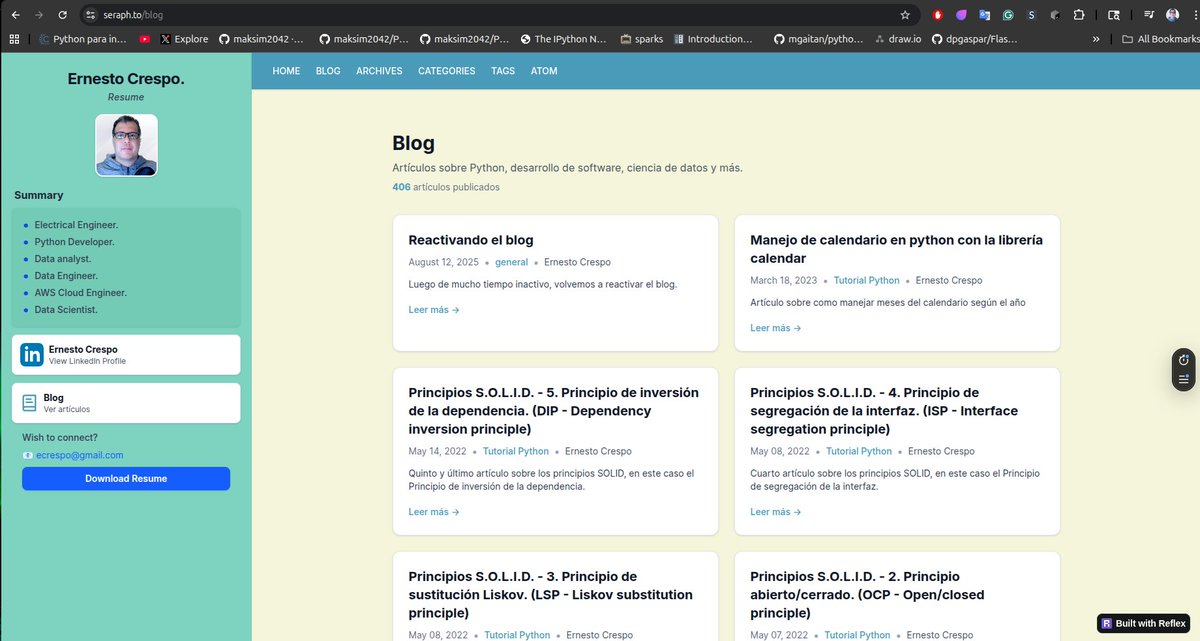Click the list lines icon in floating widget
Image resolution: width=1200 pixels, height=641 pixels.
point(1184,379)
